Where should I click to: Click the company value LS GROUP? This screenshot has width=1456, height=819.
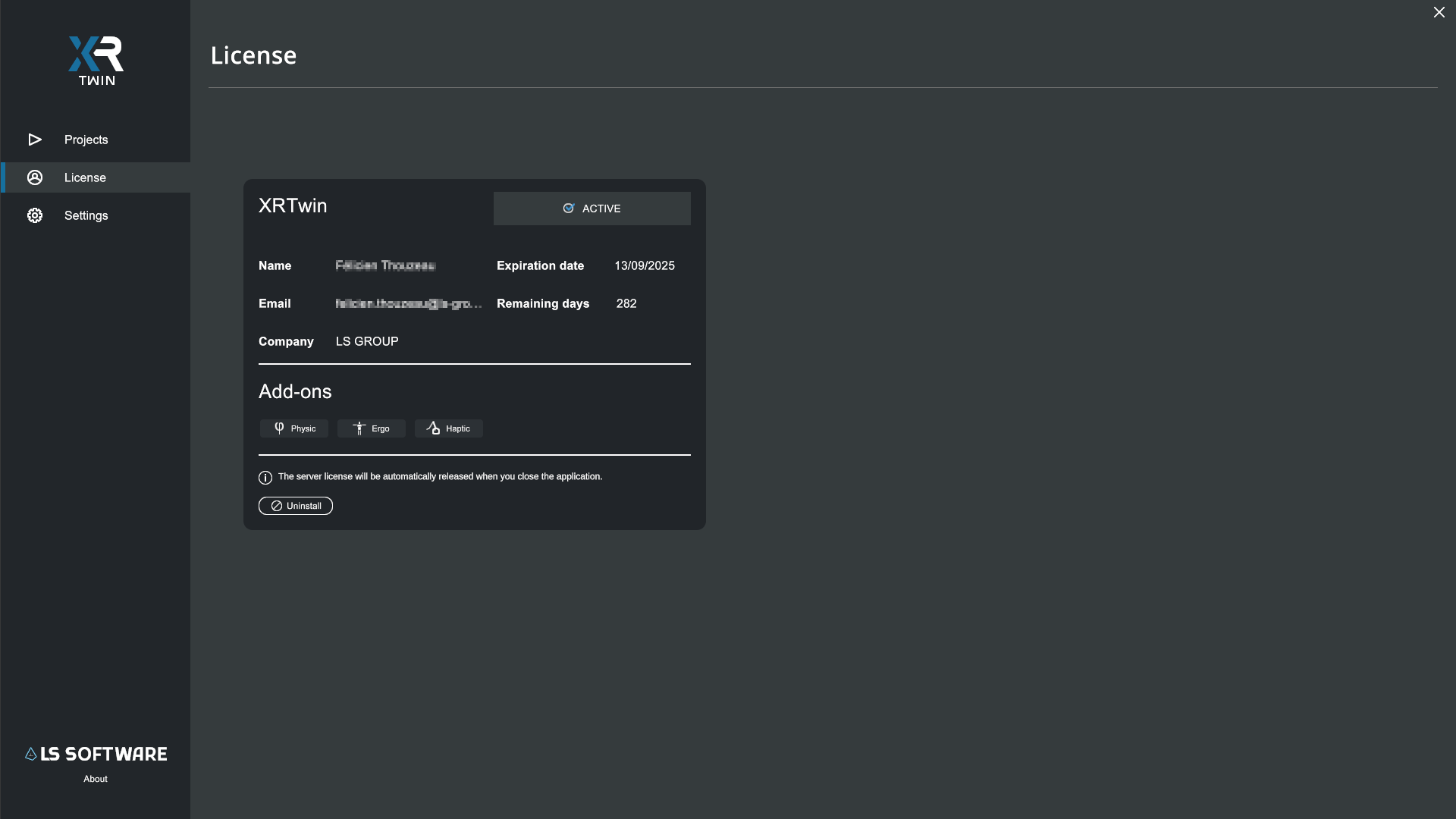pos(367,341)
